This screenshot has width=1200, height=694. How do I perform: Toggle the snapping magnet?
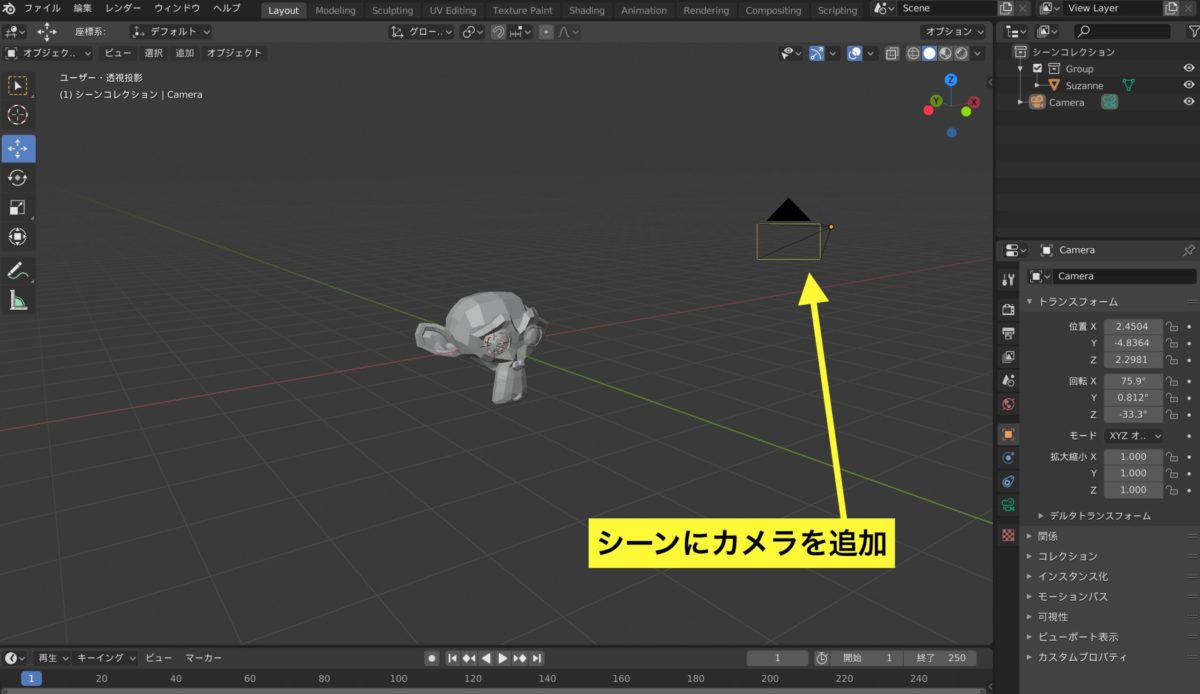click(498, 32)
